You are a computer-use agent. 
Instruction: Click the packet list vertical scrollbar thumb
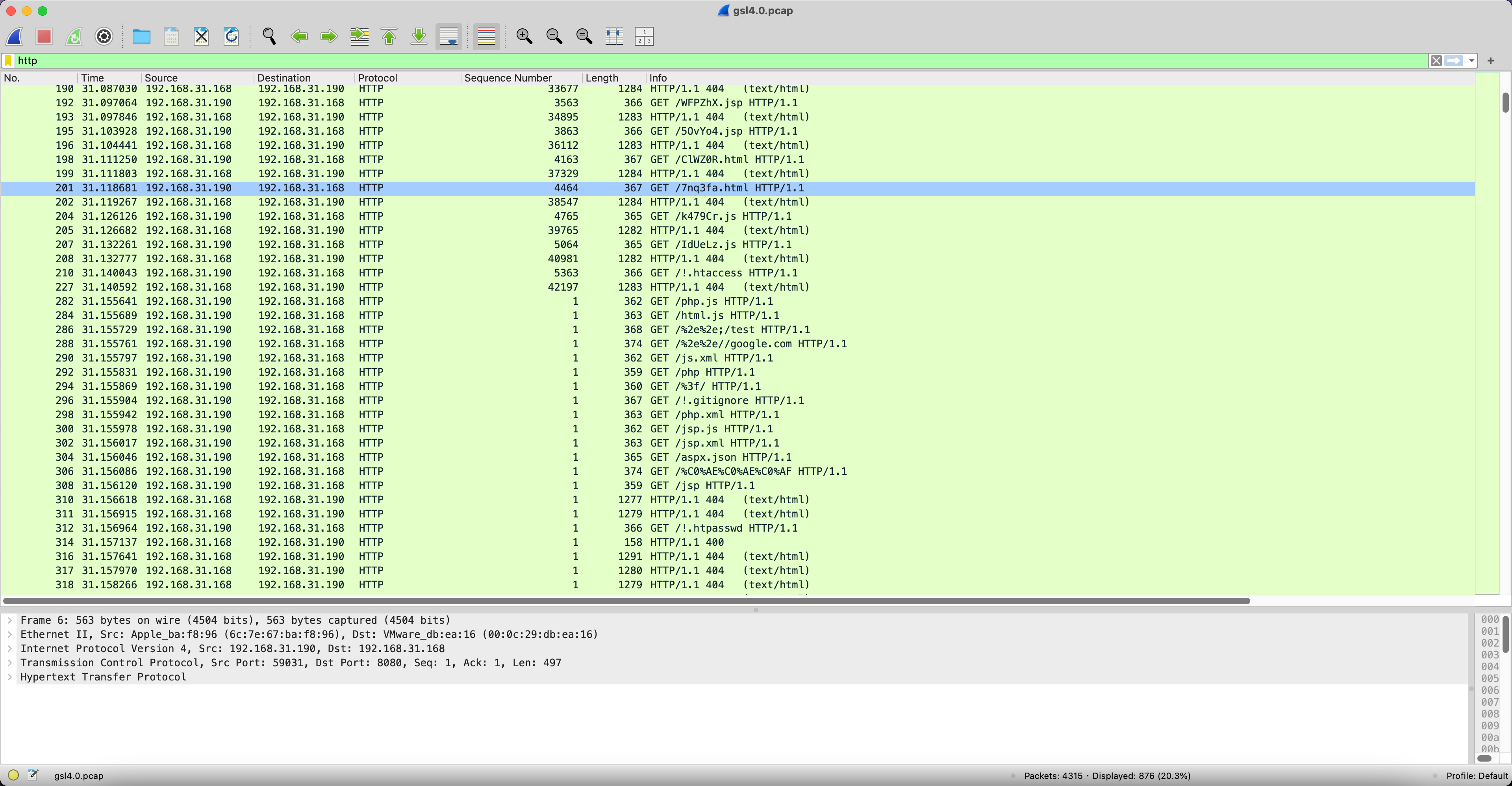click(1506, 102)
